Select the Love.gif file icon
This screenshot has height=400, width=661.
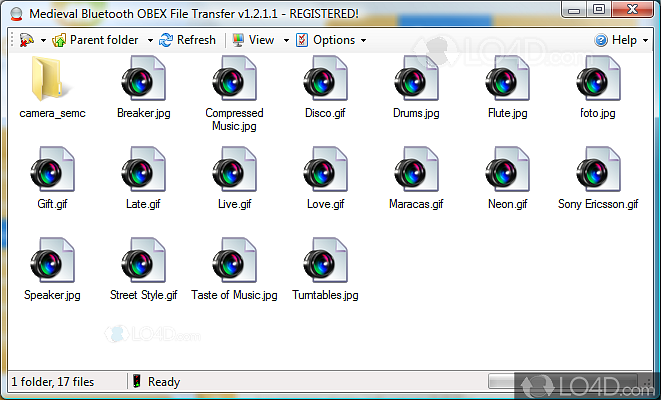[x=325, y=169]
